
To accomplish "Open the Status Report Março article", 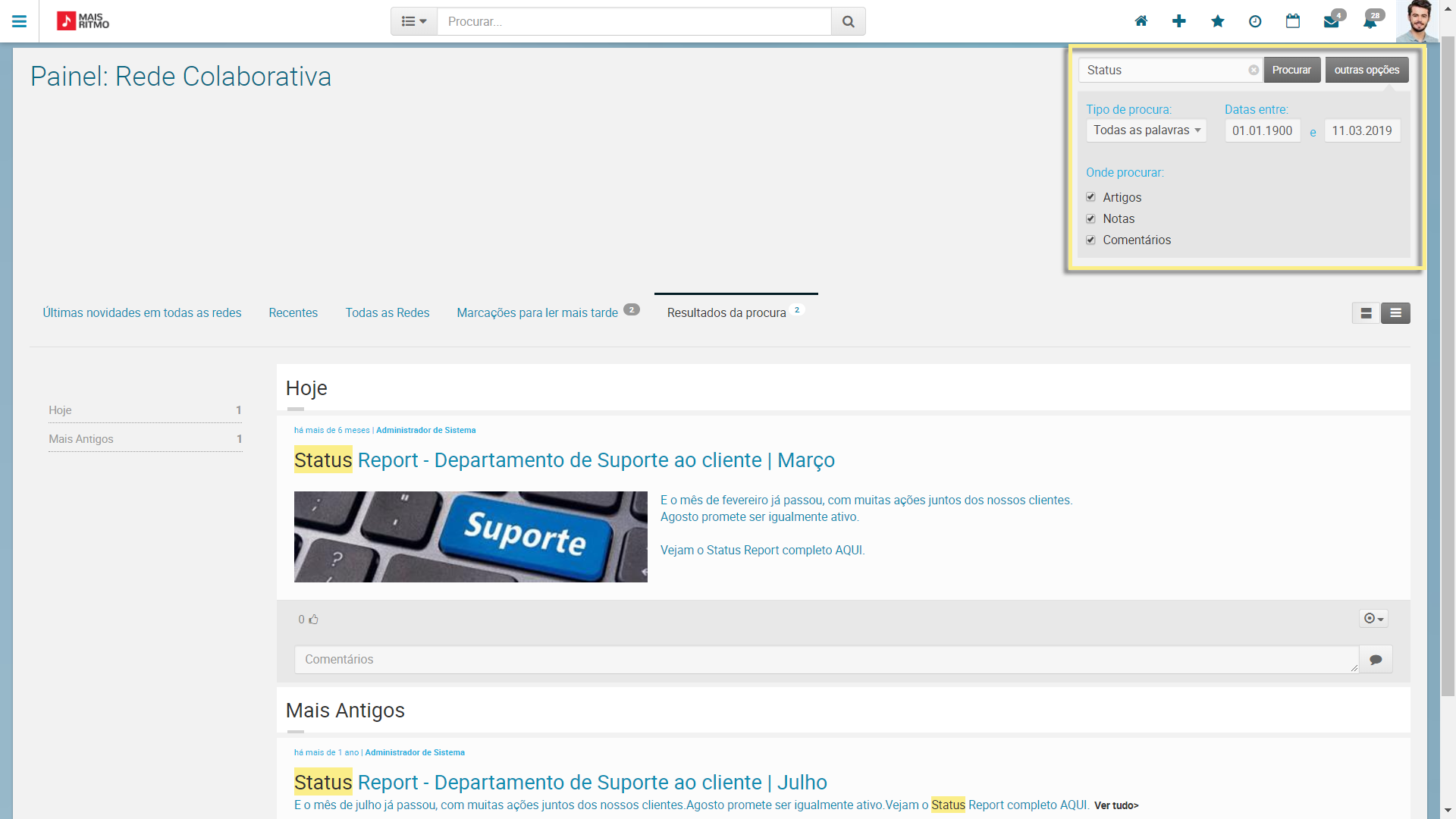I will [x=564, y=460].
